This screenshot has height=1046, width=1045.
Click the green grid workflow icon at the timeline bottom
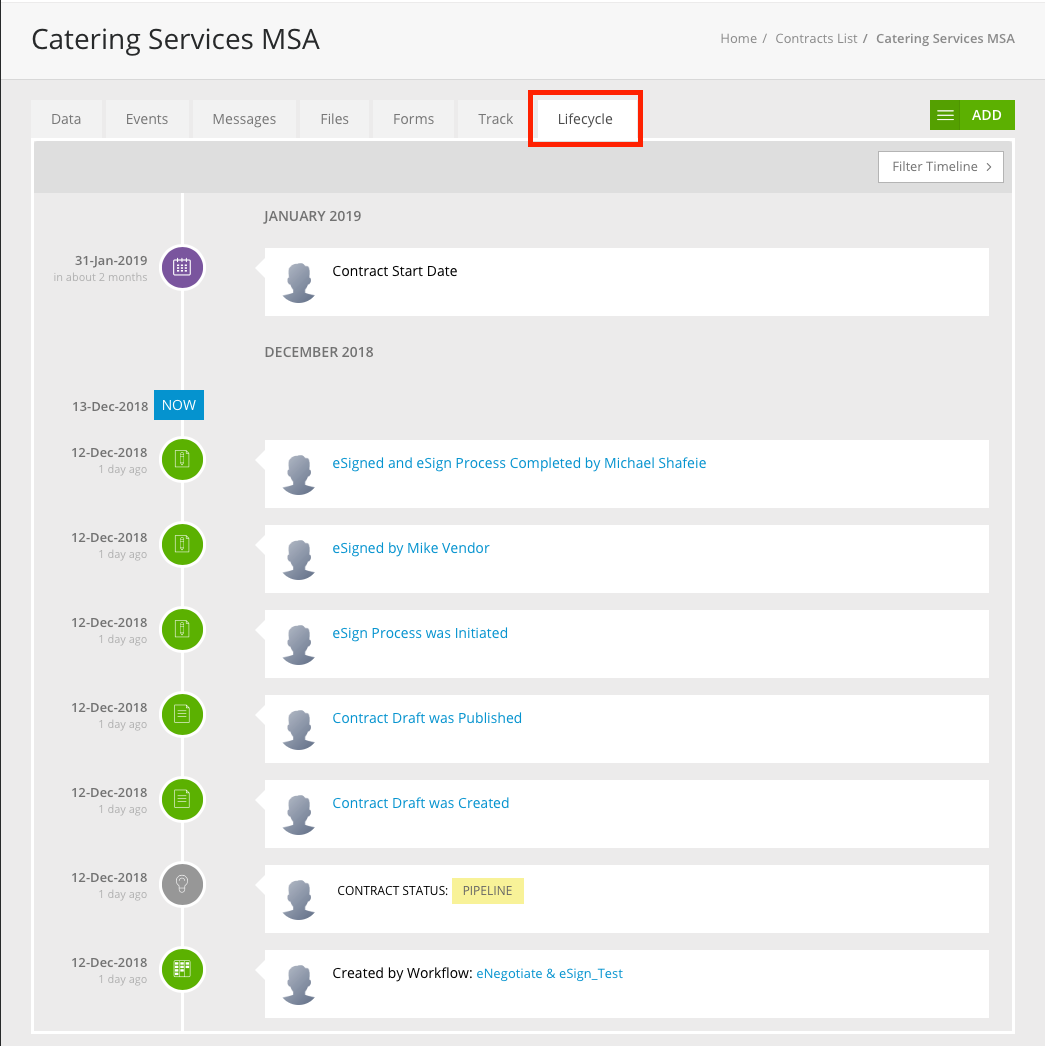click(182, 969)
